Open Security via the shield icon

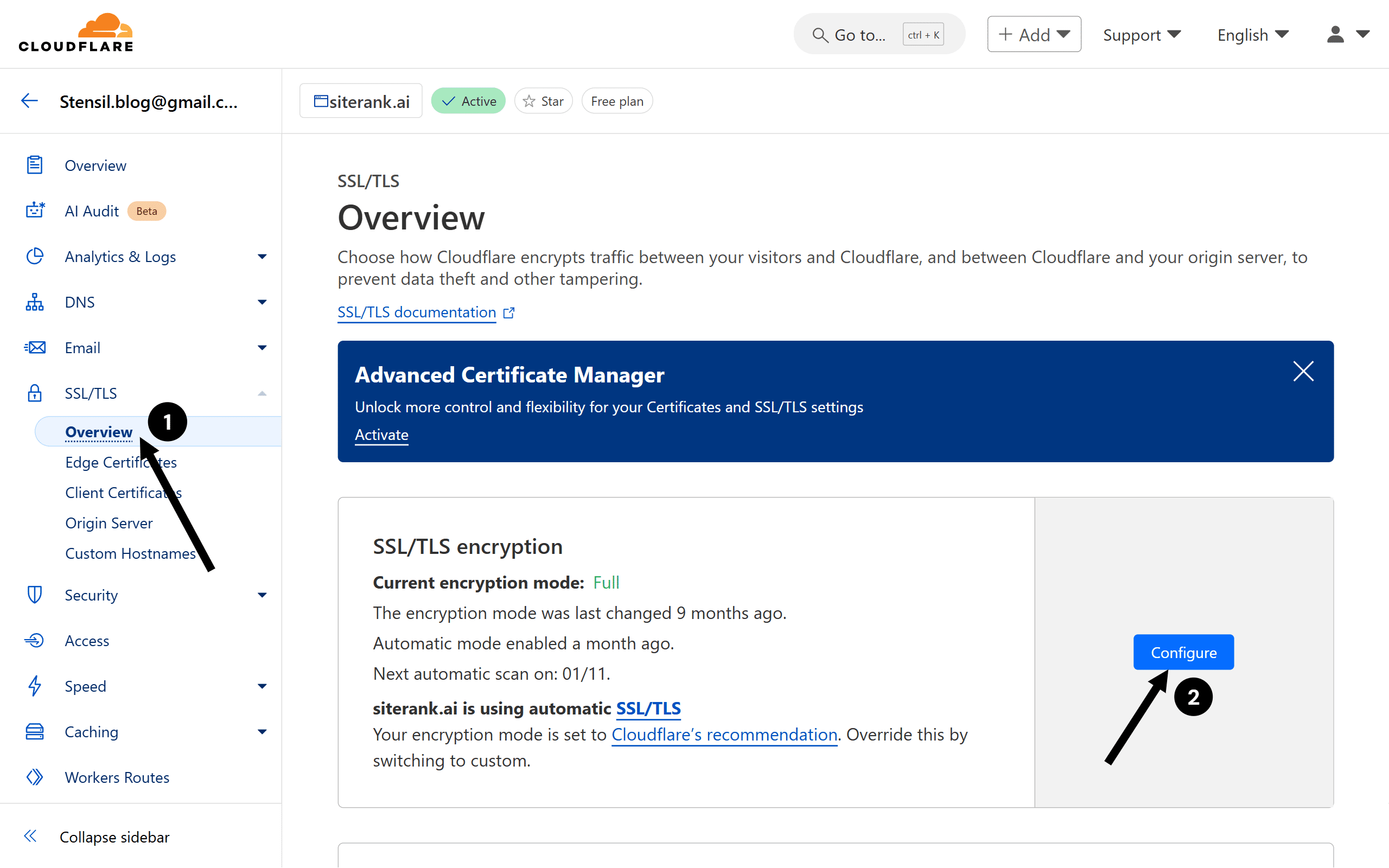(x=34, y=595)
